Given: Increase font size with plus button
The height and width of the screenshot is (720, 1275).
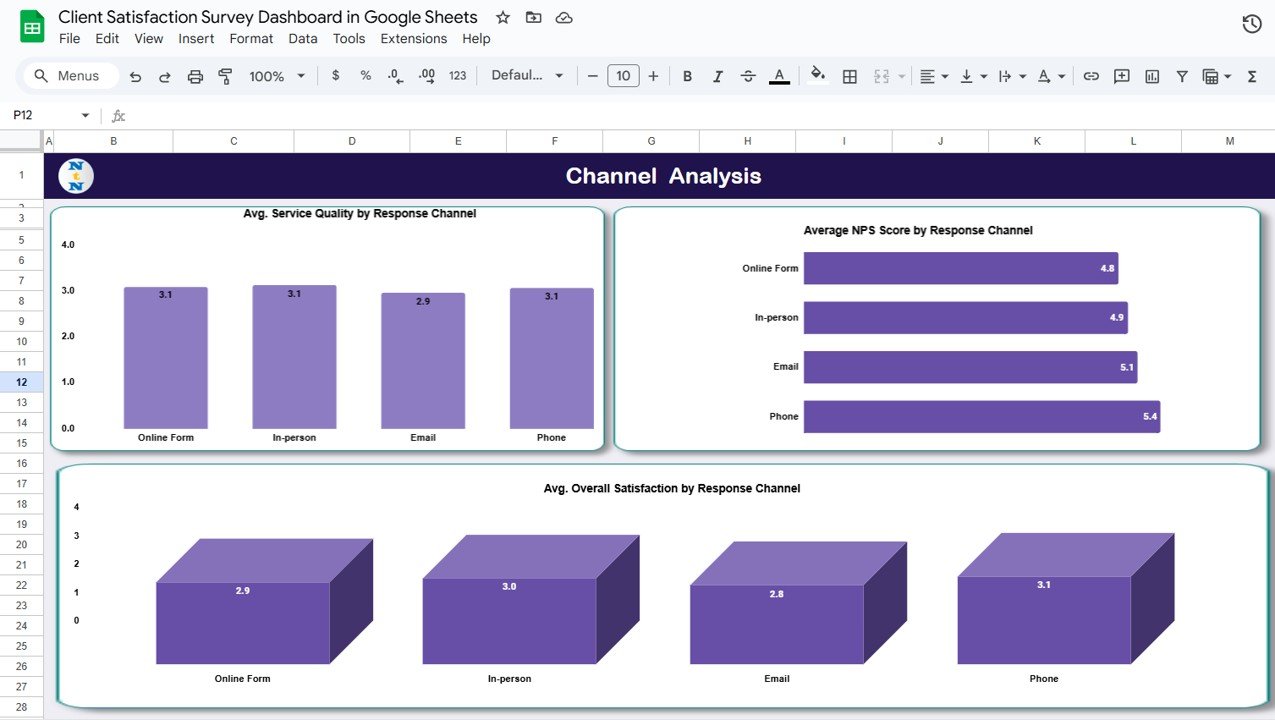Looking at the screenshot, I should tap(654, 76).
